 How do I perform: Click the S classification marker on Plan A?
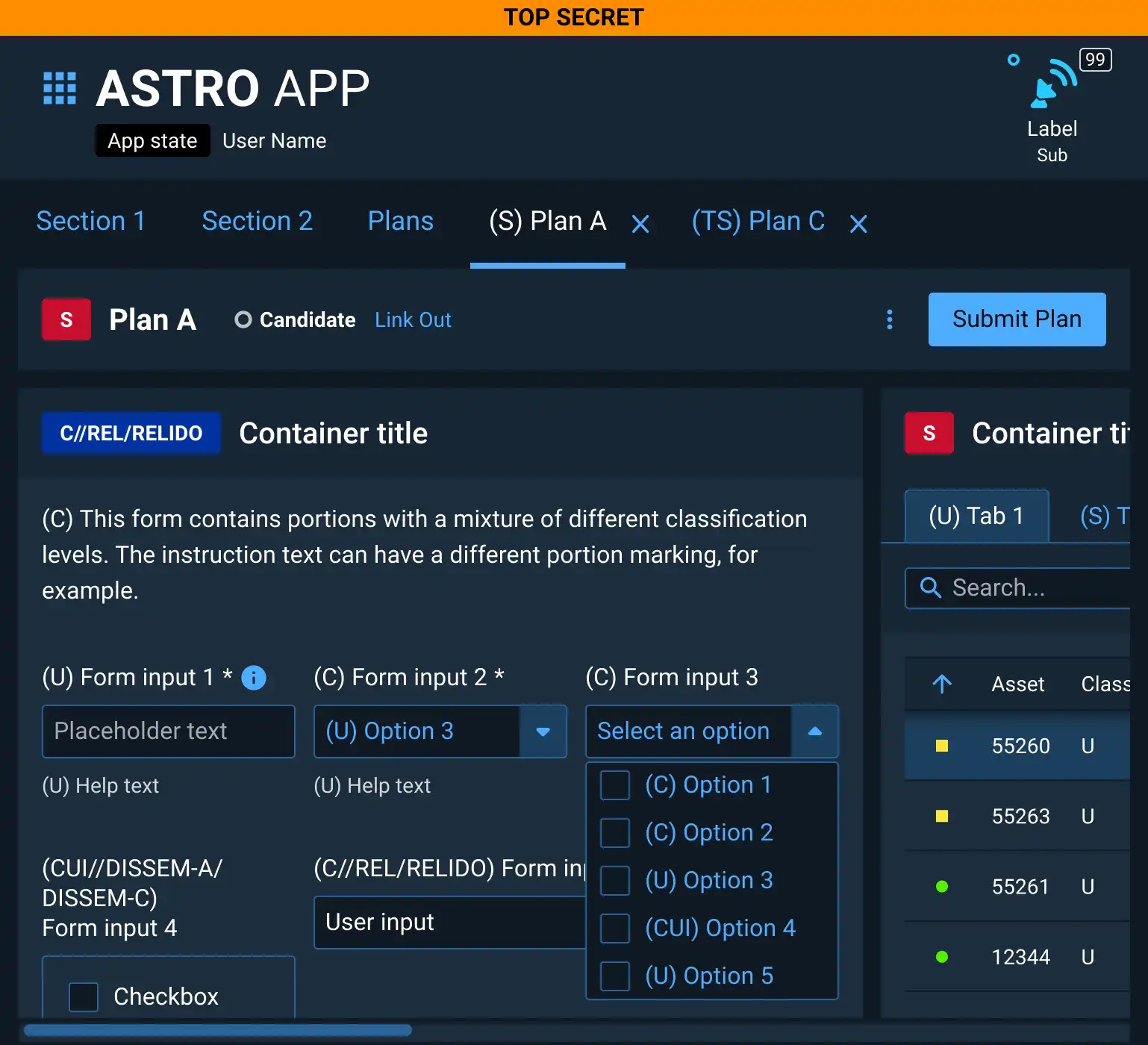pyautogui.click(x=66, y=319)
